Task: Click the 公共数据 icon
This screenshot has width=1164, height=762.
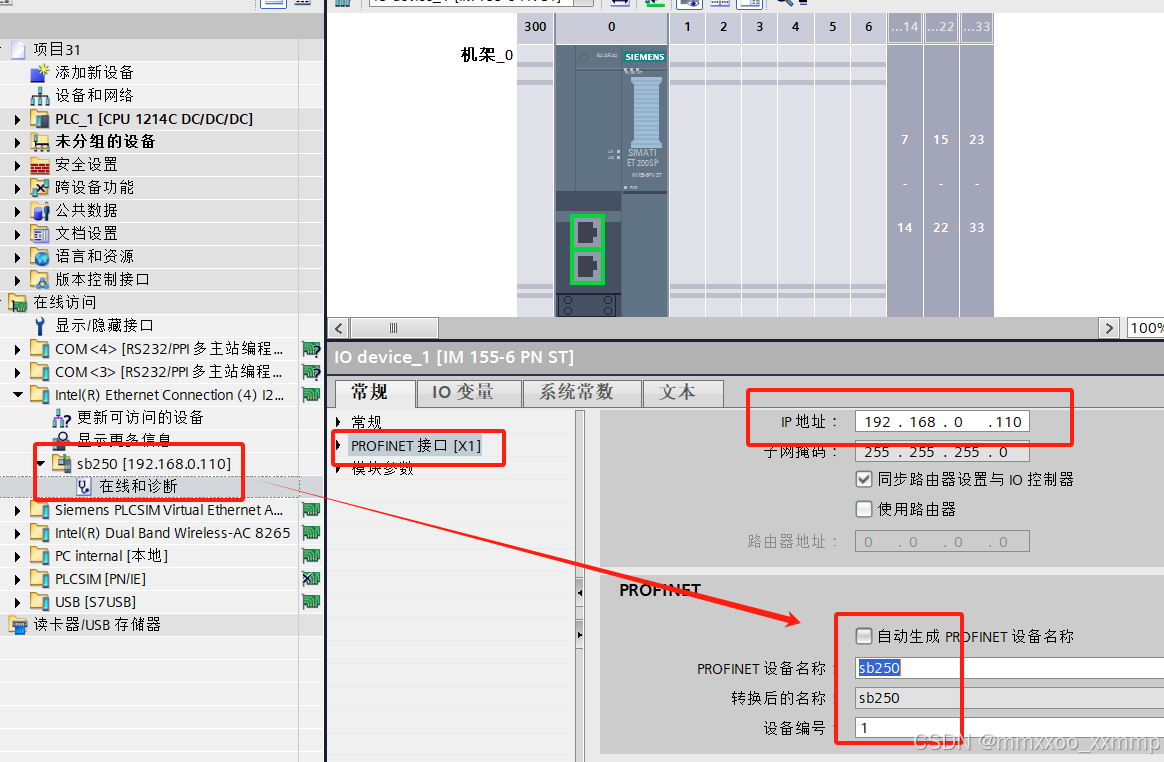Action: (40, 211)
